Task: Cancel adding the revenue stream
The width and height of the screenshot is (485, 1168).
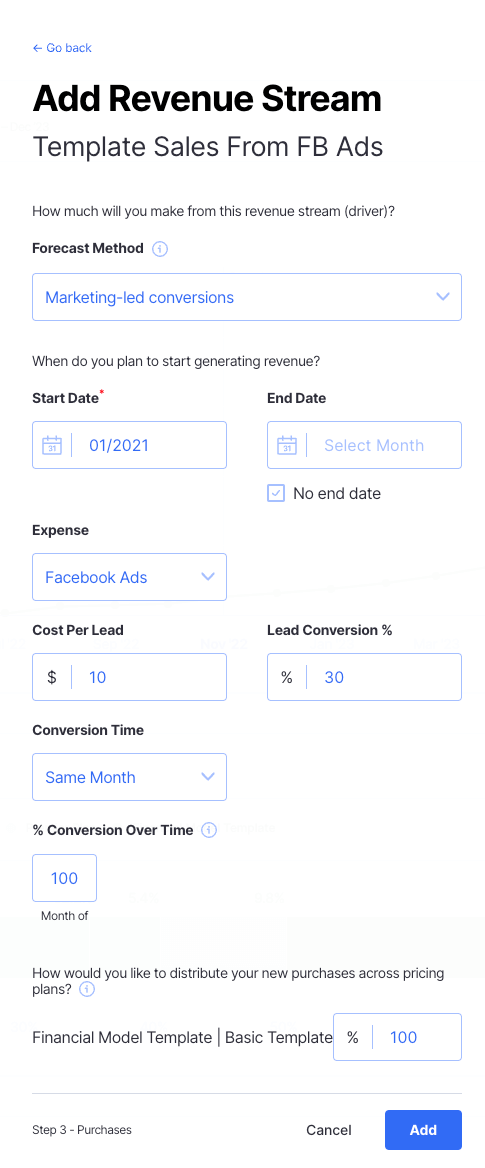Action: 329,1130
